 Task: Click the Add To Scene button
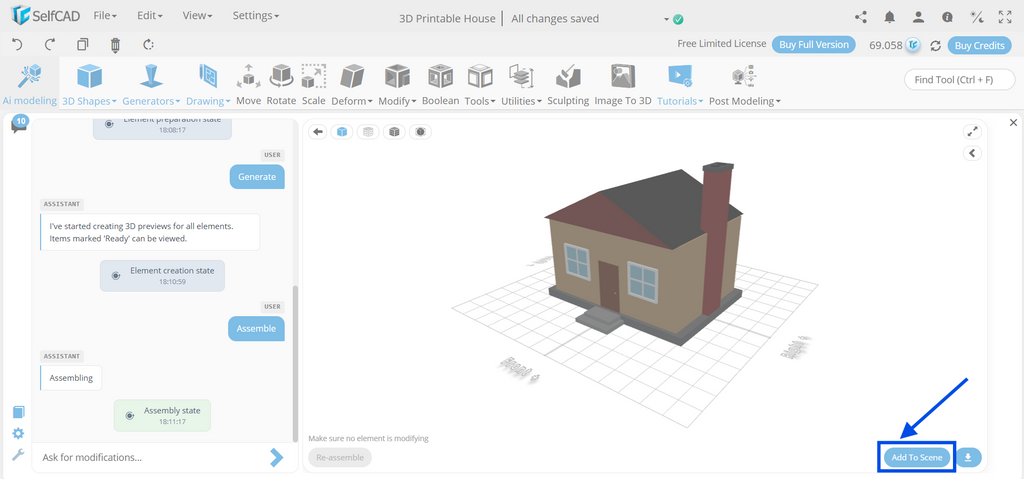click(917, 457)
